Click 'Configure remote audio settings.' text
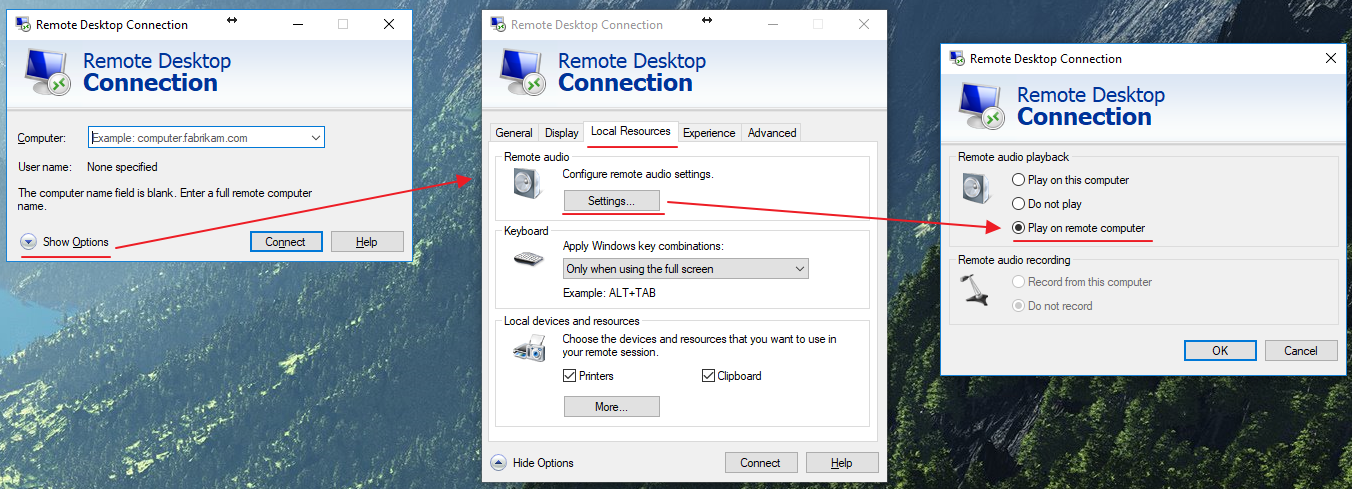 pyautogui.click(x=638, y=174)
